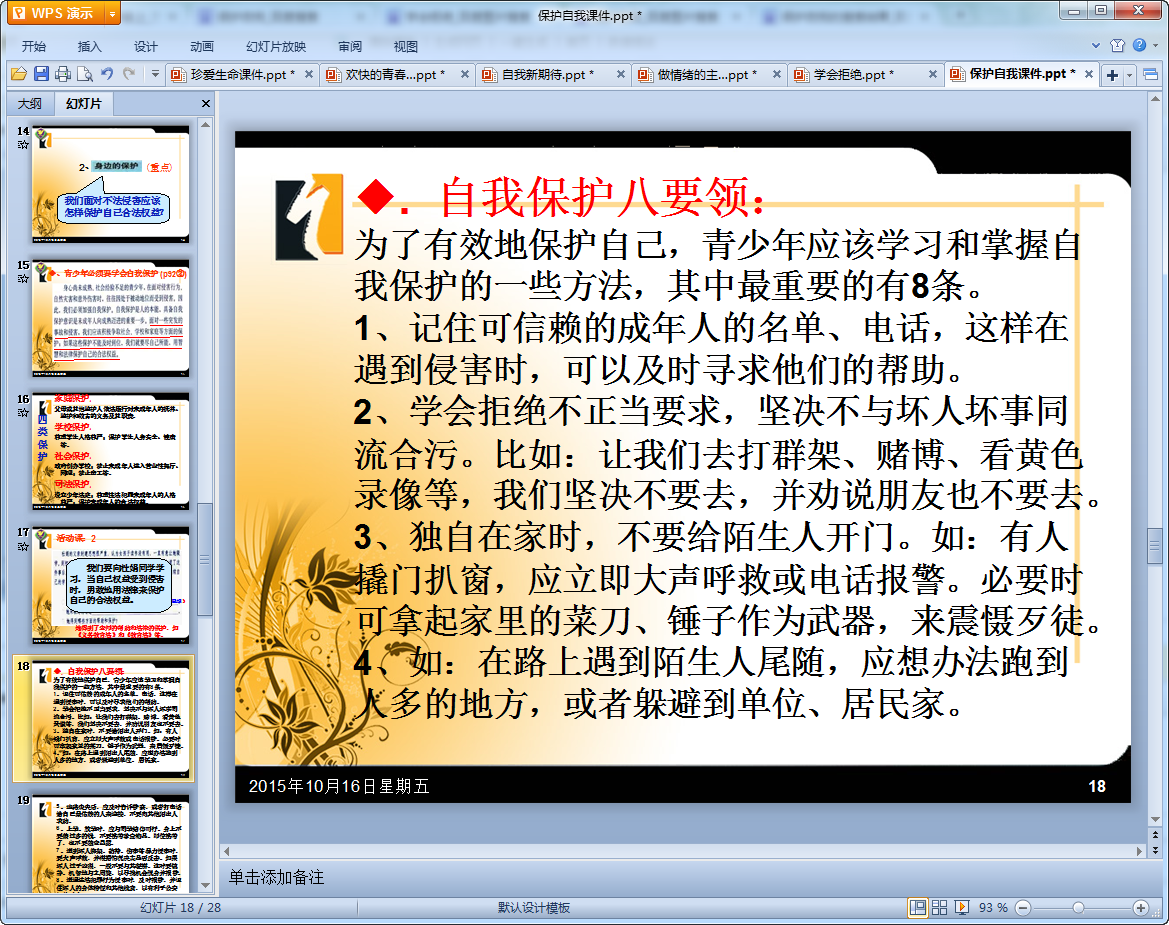This screenshot has height=925, width=1169.
Task: Close the slide thumbnail panel
Action: tap(206, 104)
